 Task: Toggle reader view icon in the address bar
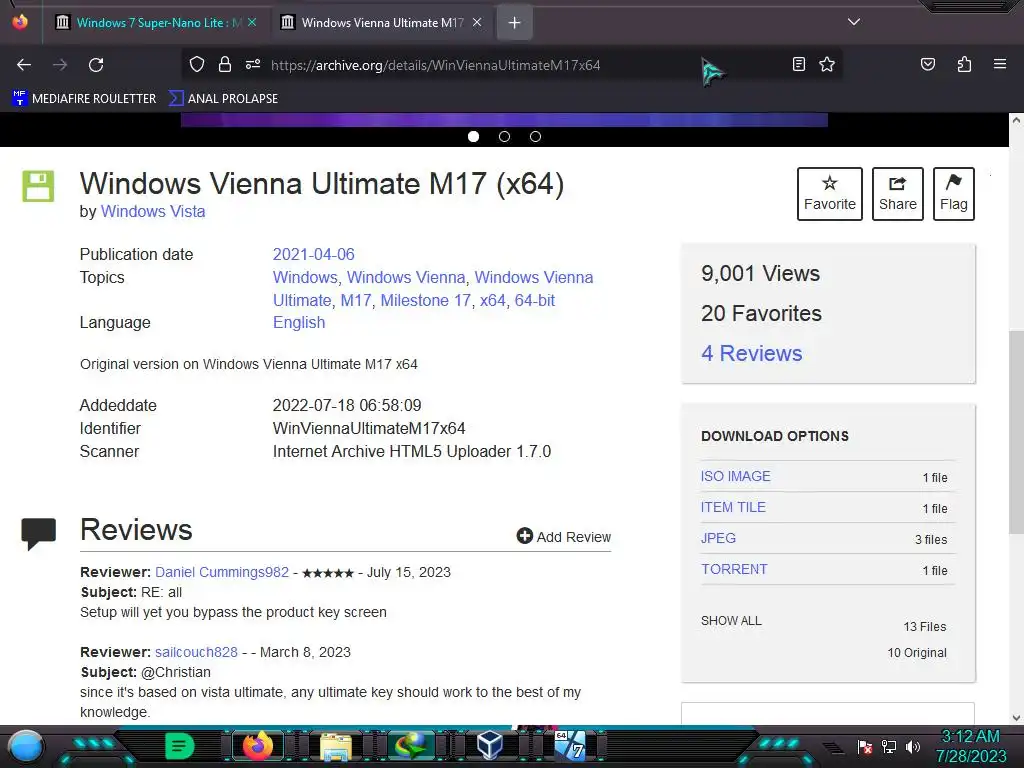click(799, 64)
